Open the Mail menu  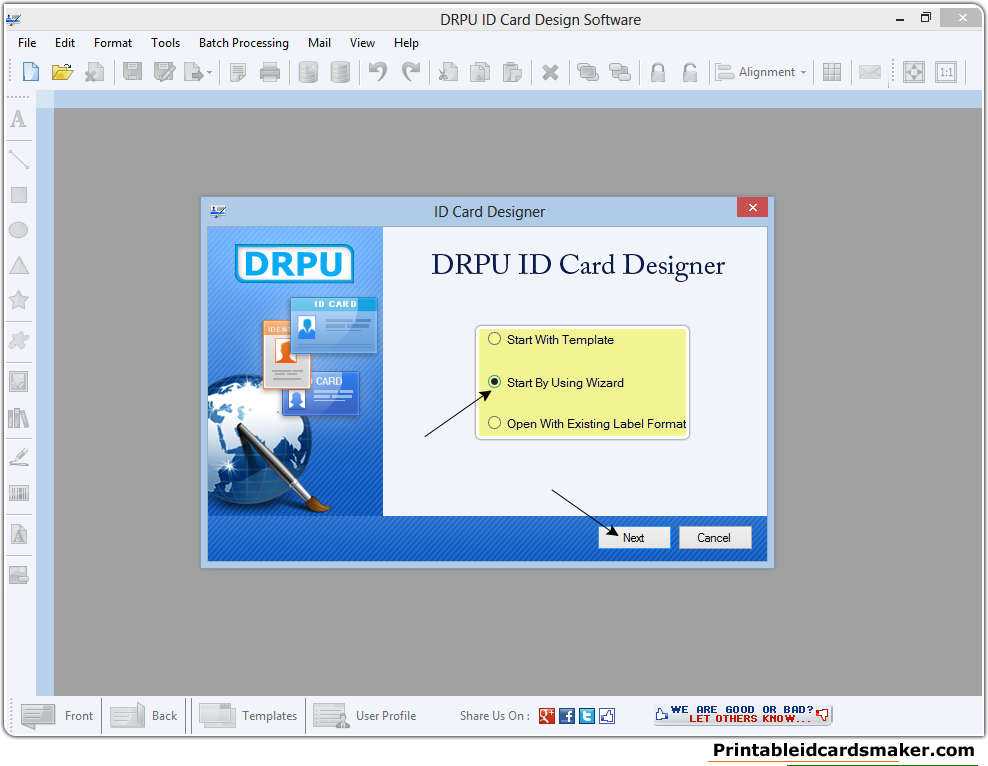(319, 43)
